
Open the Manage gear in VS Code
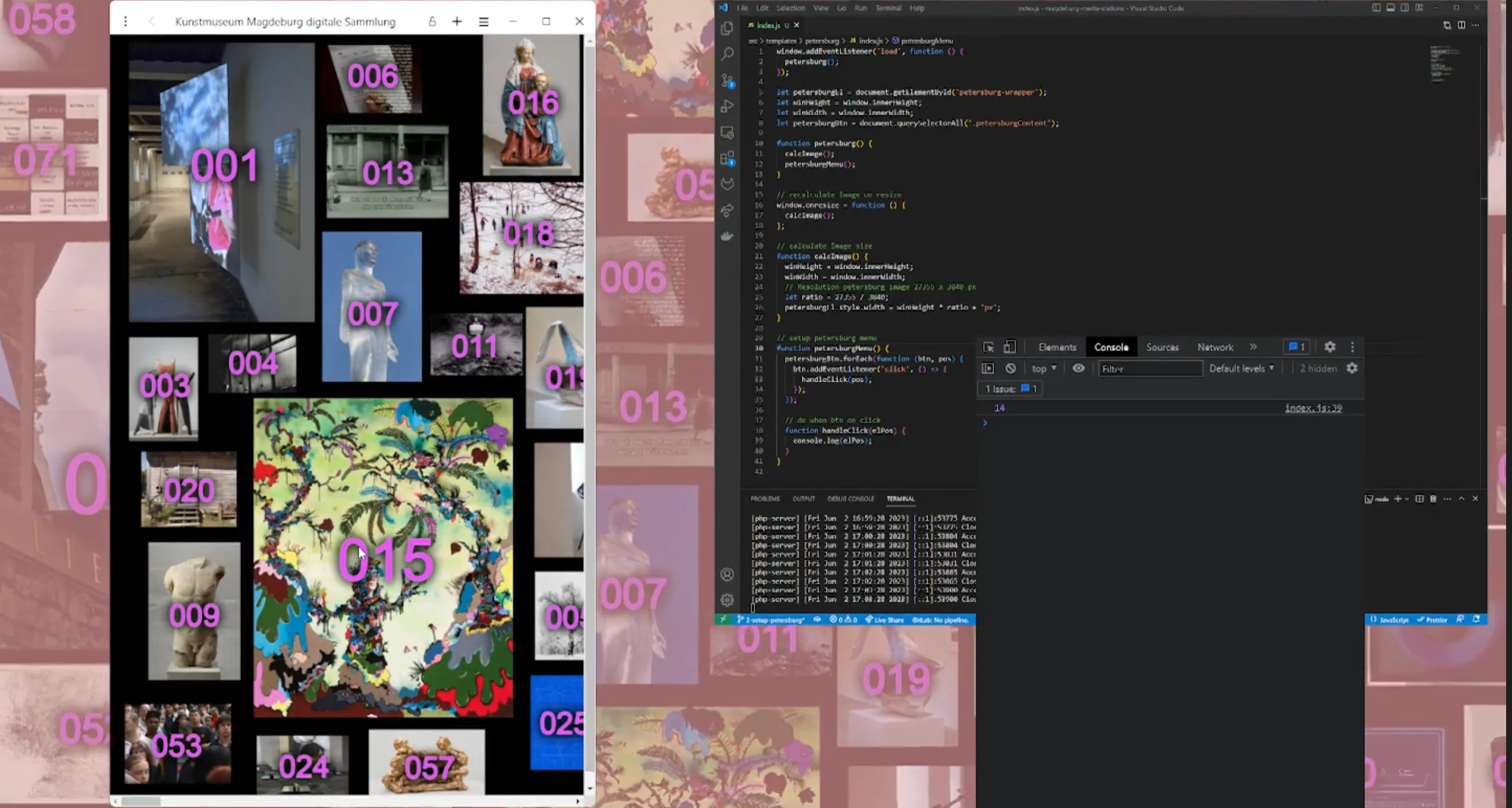click(x=728, y=600)
